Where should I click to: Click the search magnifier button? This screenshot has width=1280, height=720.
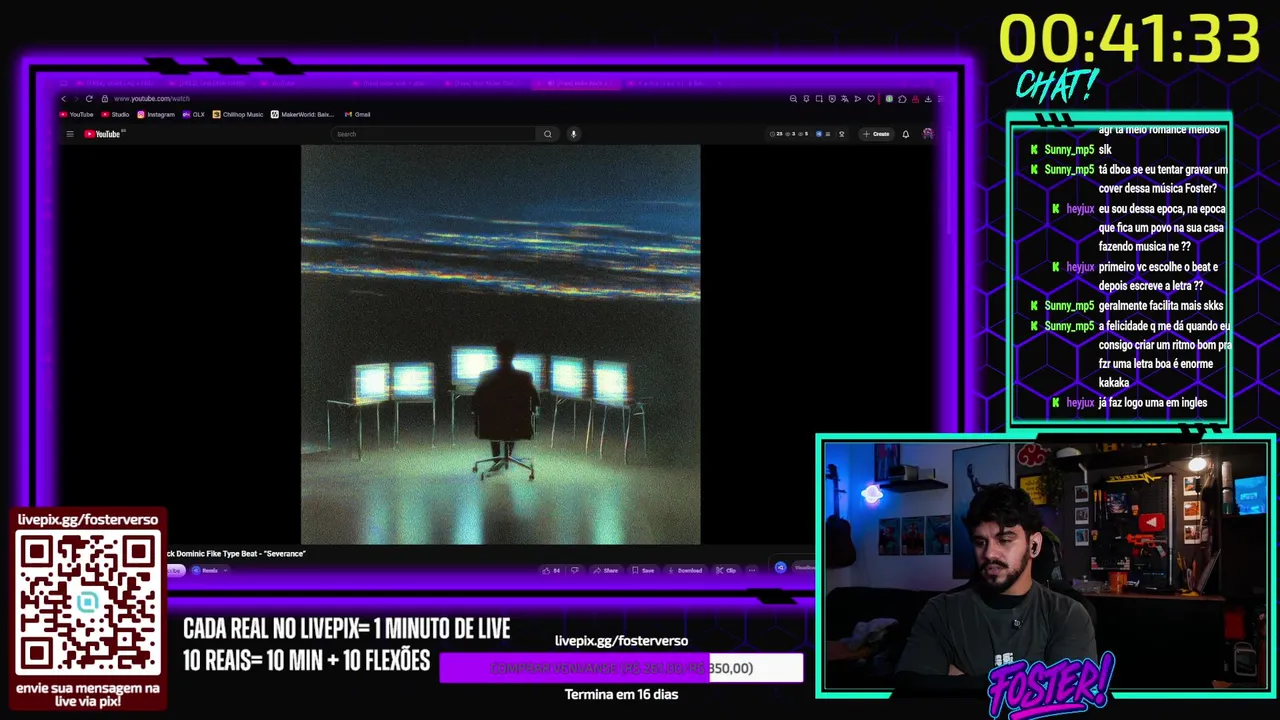tap(547, 134)
